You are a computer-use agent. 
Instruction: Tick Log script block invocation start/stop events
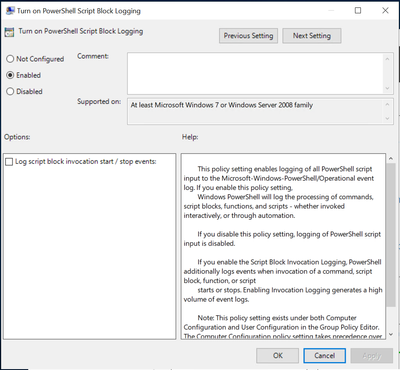9,162
